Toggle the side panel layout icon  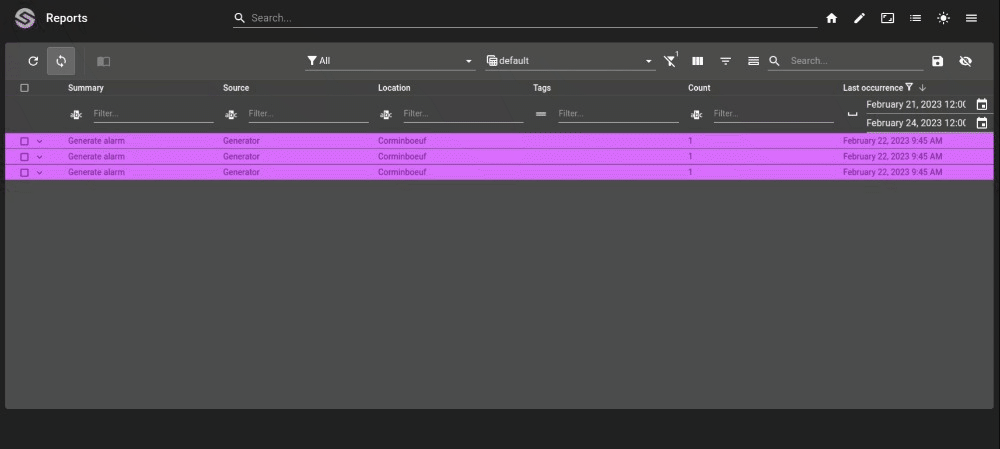(x=103, y=61)
